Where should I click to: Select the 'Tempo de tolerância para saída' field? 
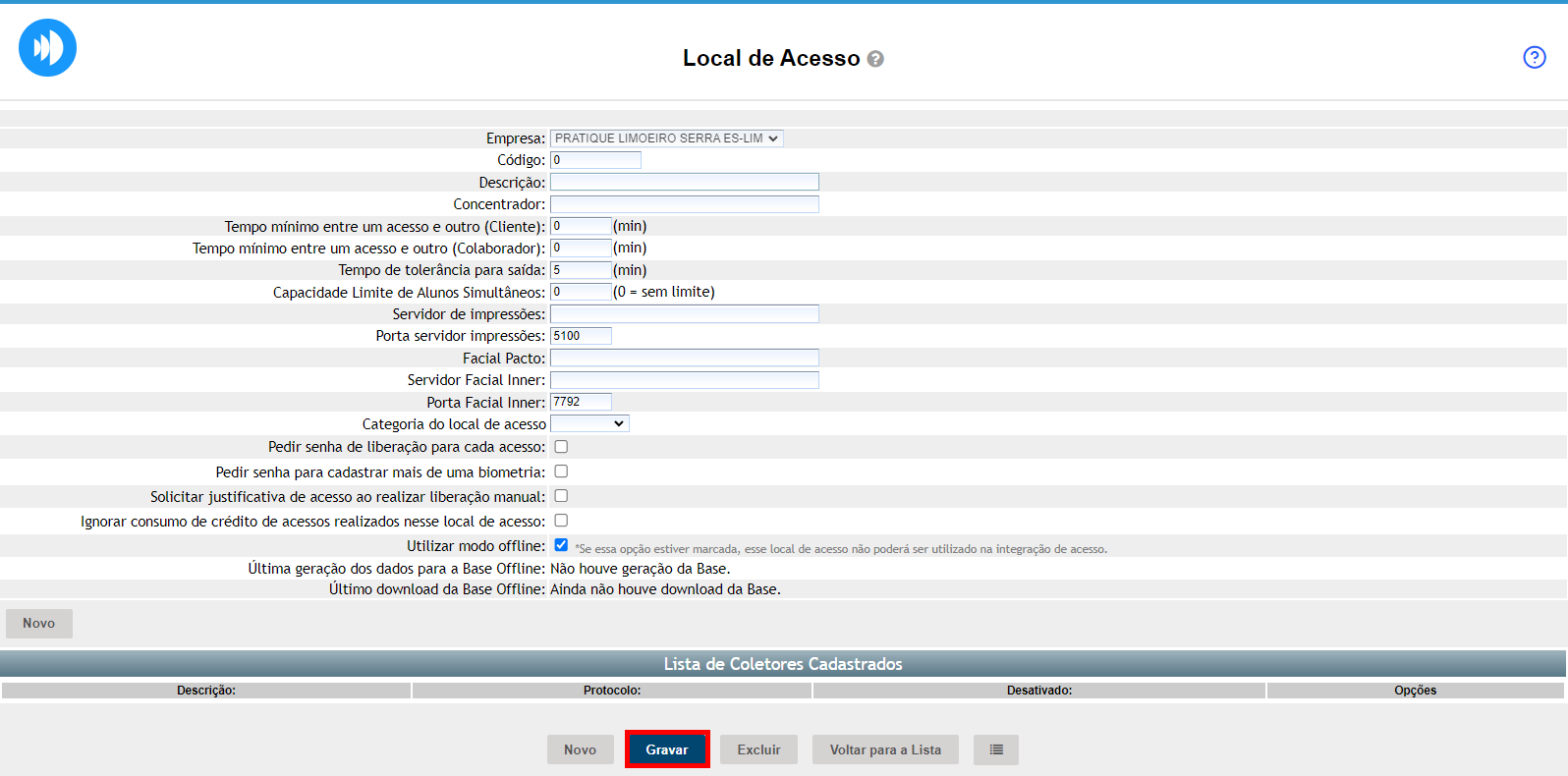tap(581, 270)
